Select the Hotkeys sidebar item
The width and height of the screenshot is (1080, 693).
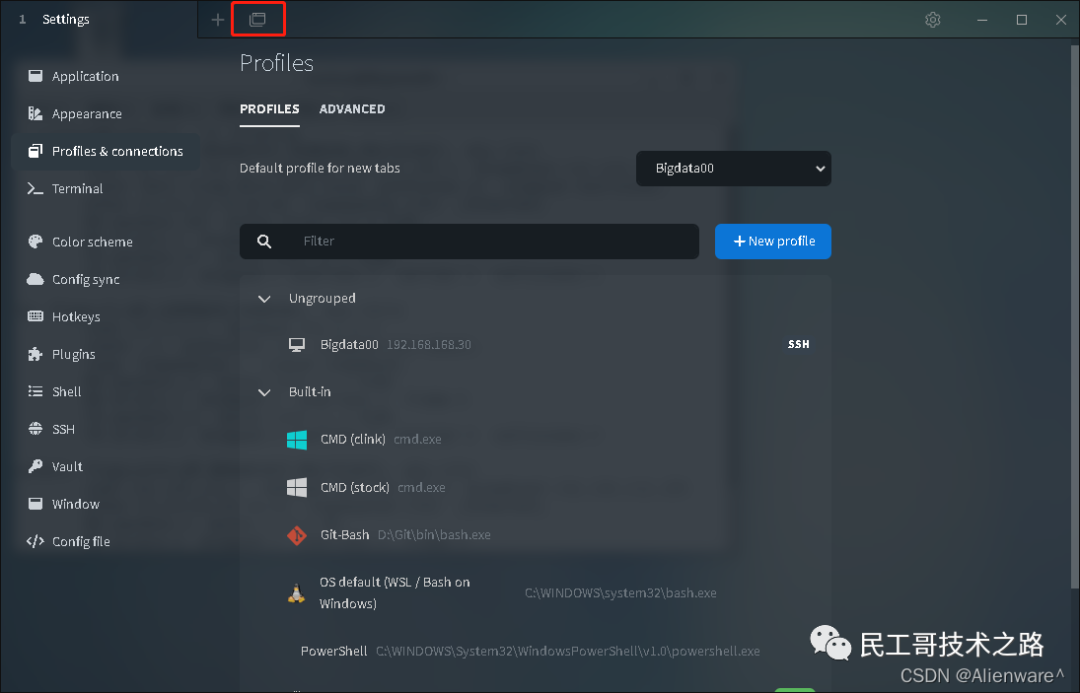(74, 316)
